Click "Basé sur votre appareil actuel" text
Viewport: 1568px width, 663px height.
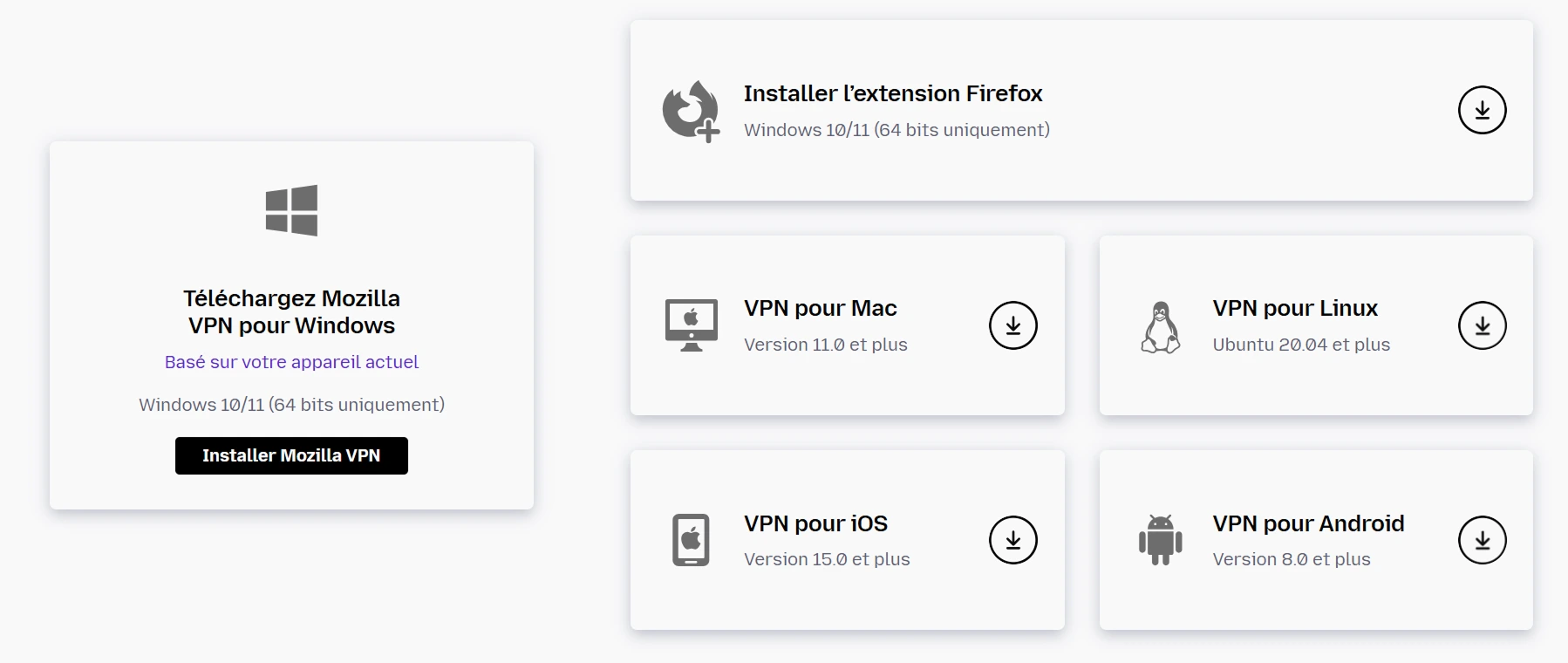291,362
